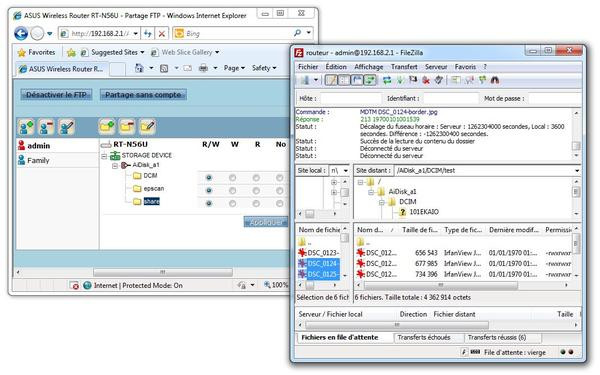Click FileZilla's binoculars search icon

(495, 80)
